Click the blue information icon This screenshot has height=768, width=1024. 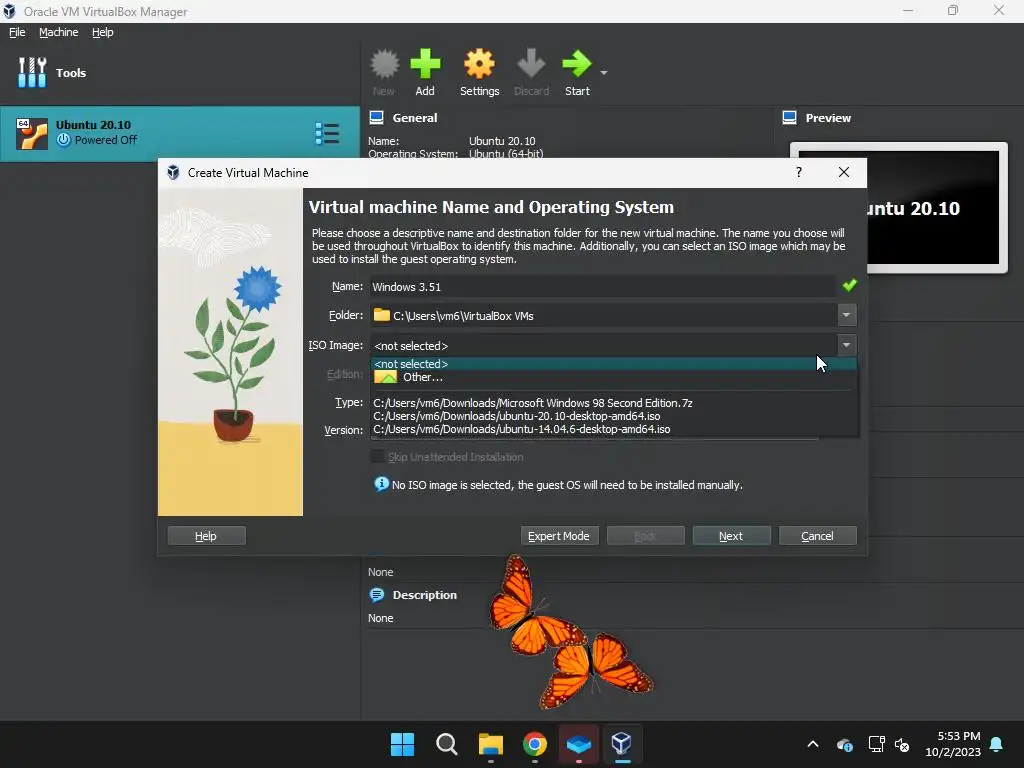(x=381, y=484)
